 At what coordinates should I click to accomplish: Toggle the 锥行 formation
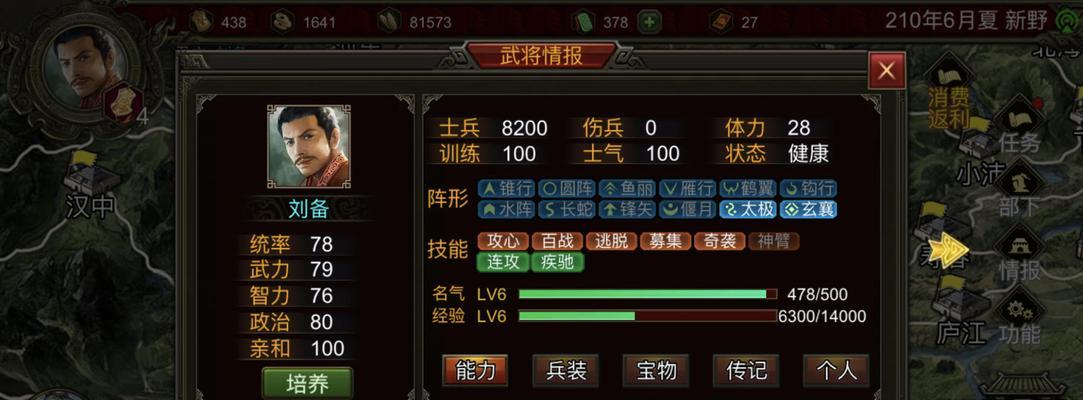click(x=506, y=188)
